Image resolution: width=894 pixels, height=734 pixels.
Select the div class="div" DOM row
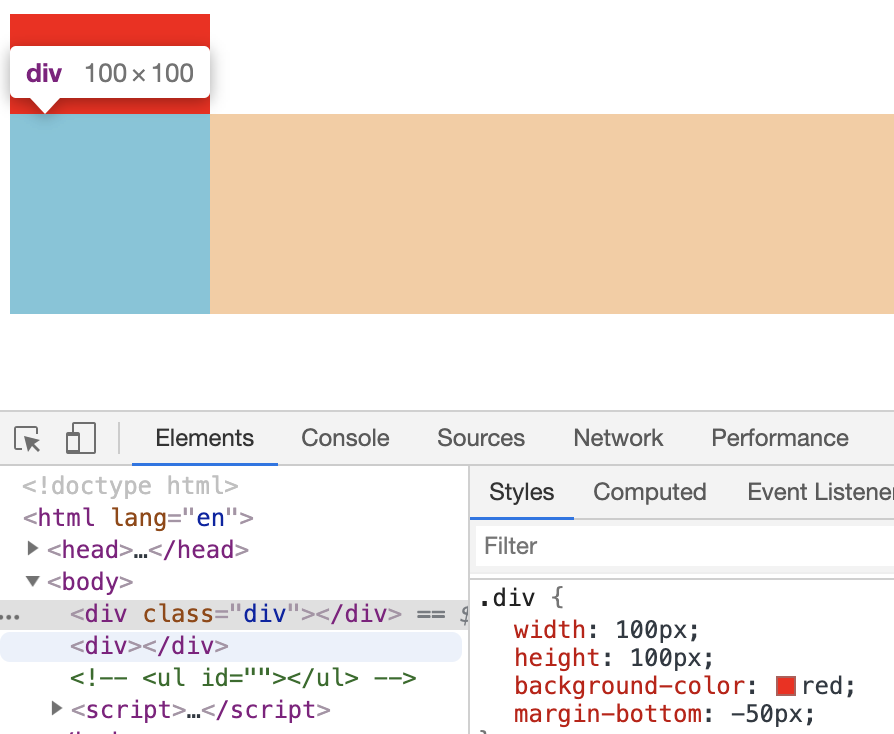(x=234, y=614)
